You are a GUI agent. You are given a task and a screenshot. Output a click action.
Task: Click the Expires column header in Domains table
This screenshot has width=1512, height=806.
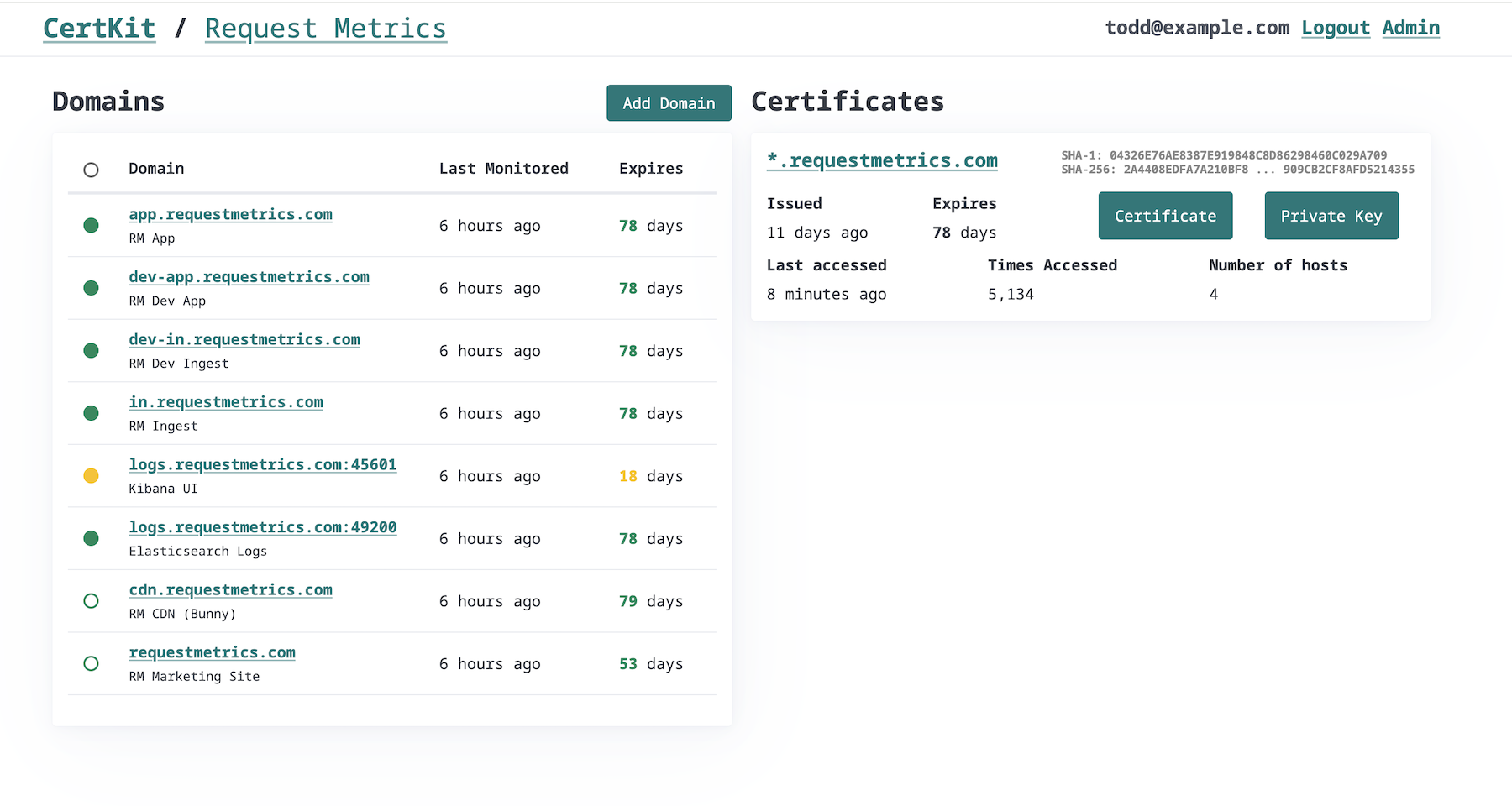[651, 169]
